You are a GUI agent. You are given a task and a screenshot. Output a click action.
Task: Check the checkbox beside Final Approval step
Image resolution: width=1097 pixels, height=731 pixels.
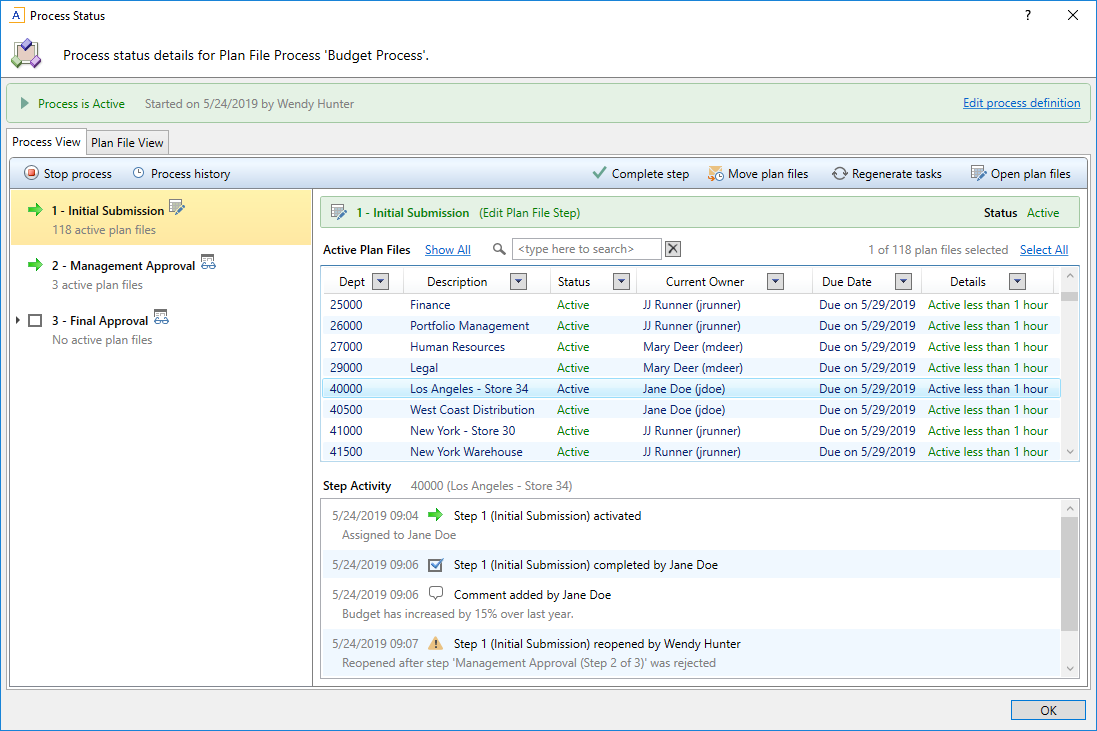click(x=37, y=320)
